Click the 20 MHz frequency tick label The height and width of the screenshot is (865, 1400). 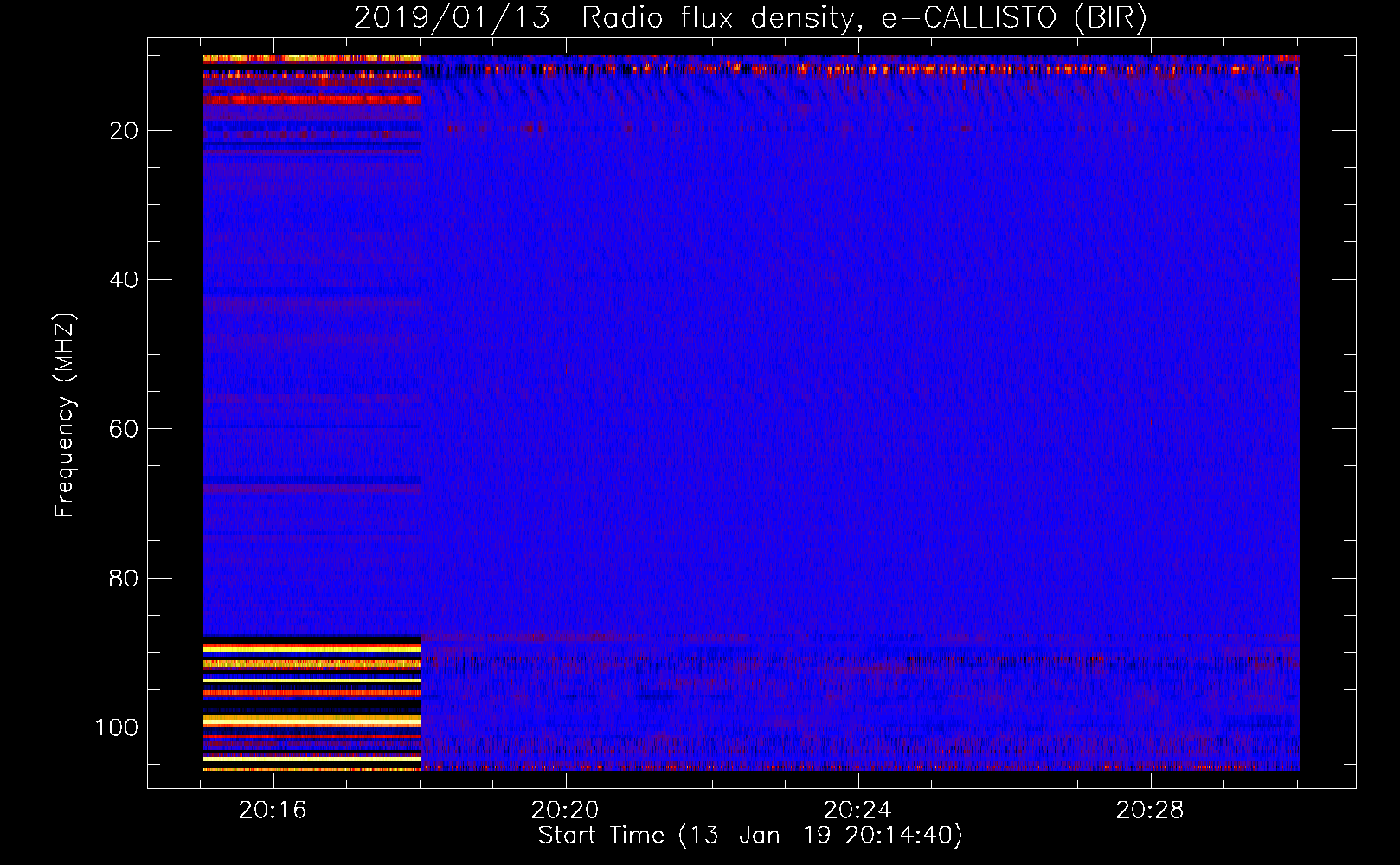click(125, 131)
